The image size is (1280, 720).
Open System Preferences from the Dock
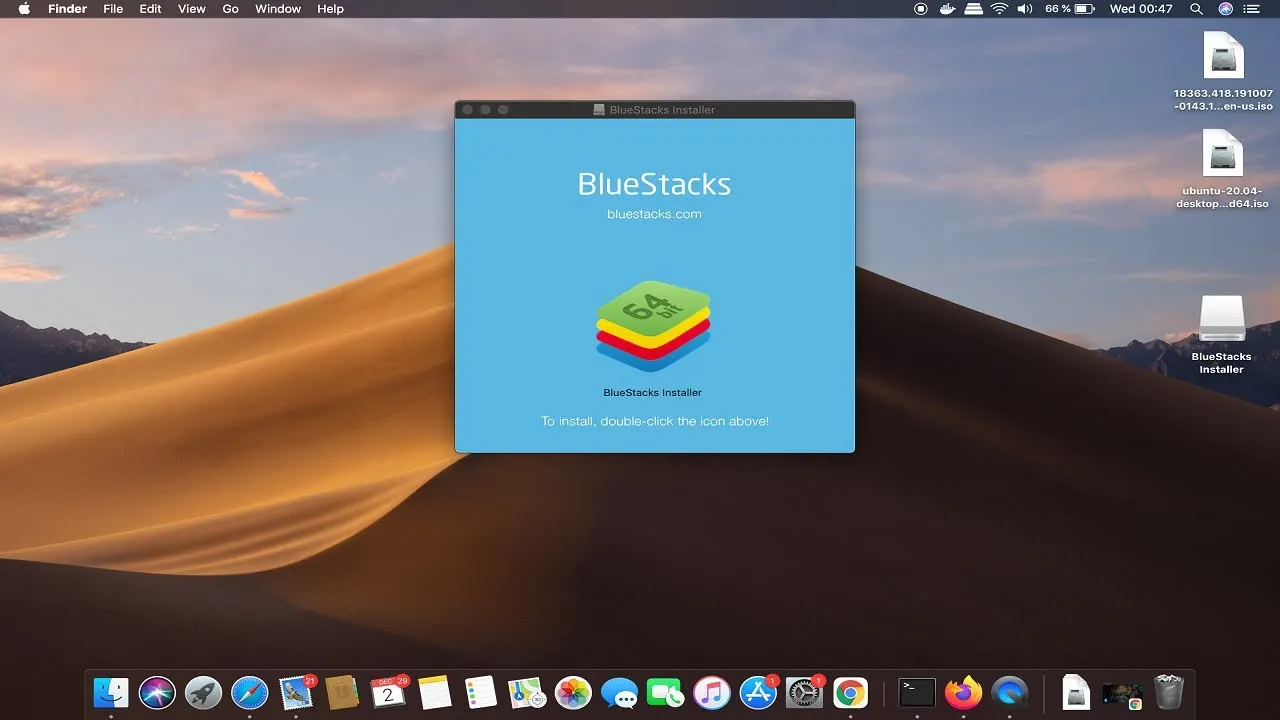coord(803,691)
